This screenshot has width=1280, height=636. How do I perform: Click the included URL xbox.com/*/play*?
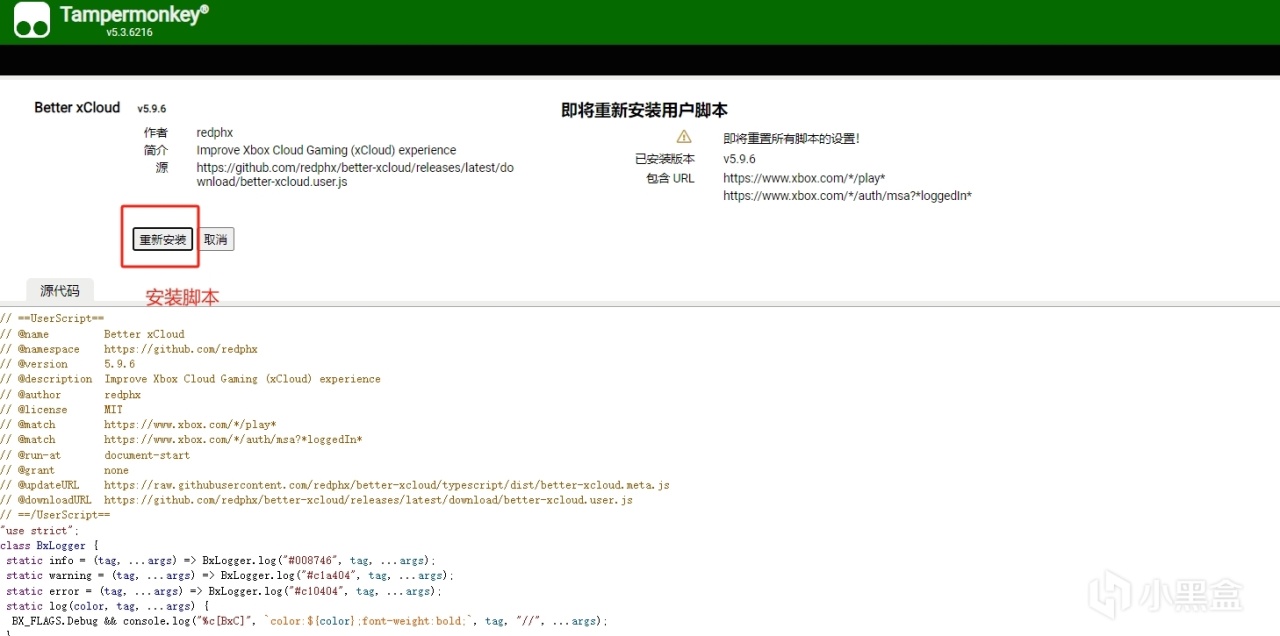(x=804, y=178)
